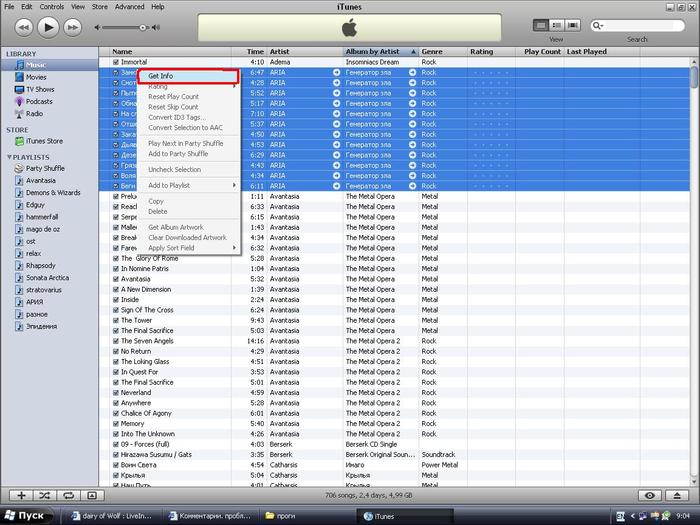Open the Advanced menu in menu bar
Screen dimensions: 700x525
click(129, 6)
